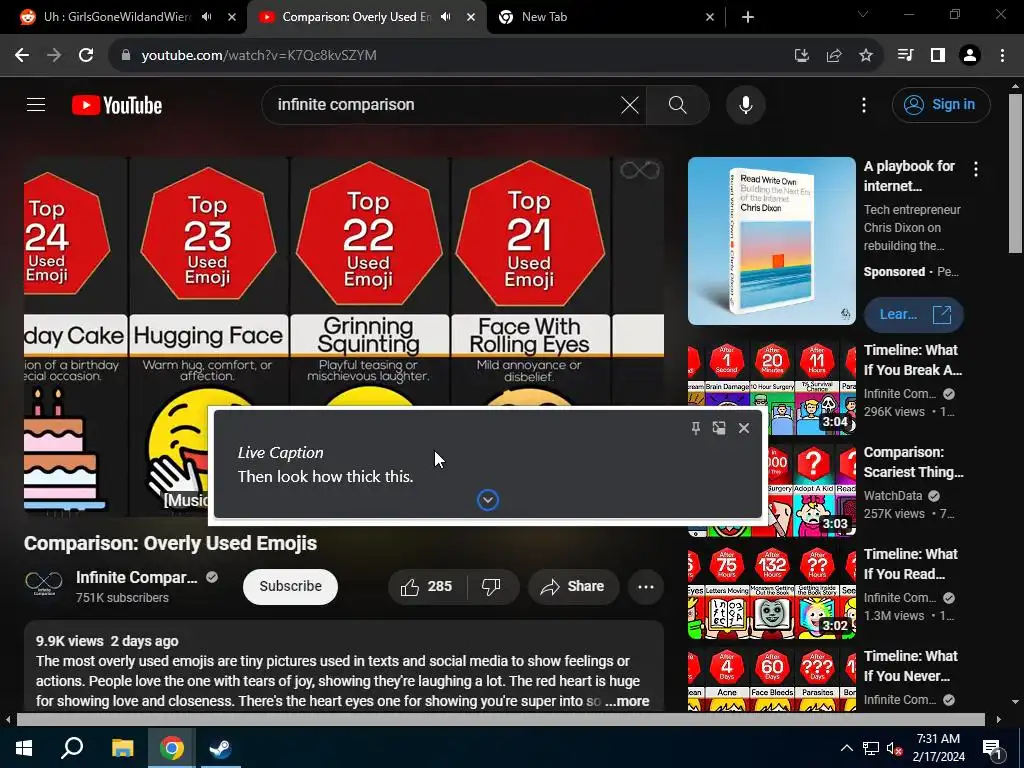
Task: Reload the YouTube page
Action: point(86,56)
